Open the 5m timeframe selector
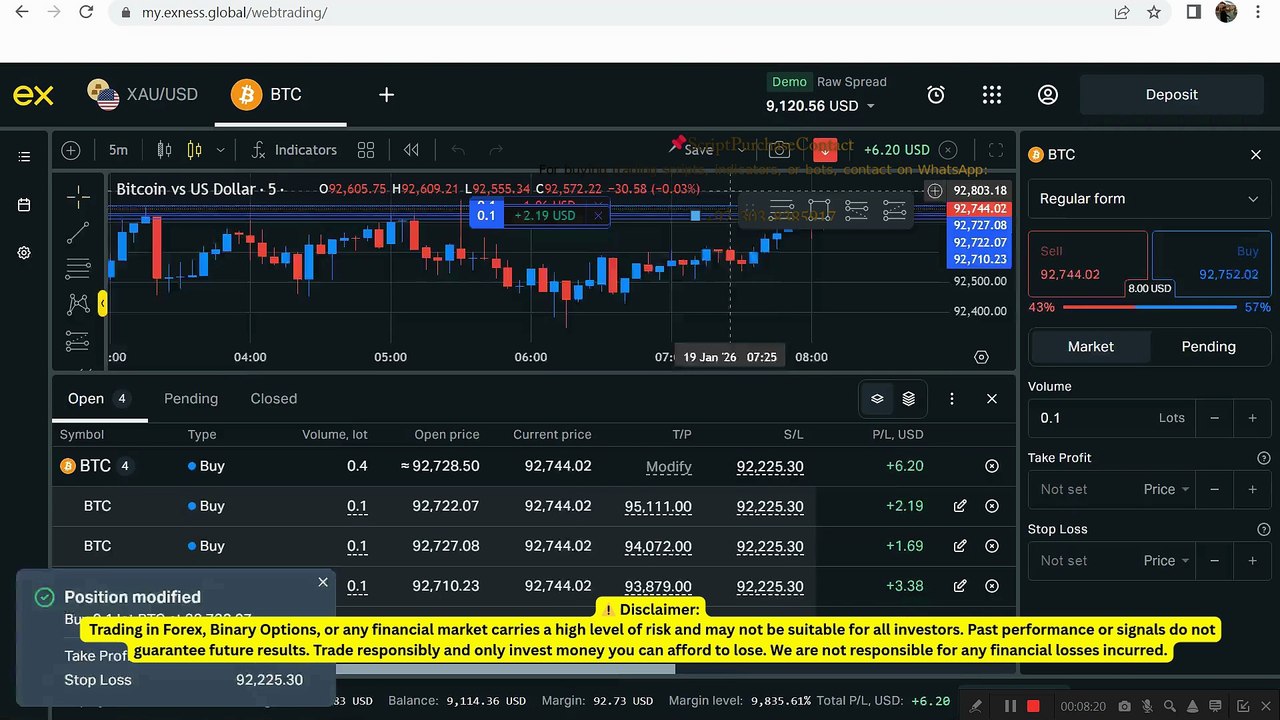 (118, 150)
